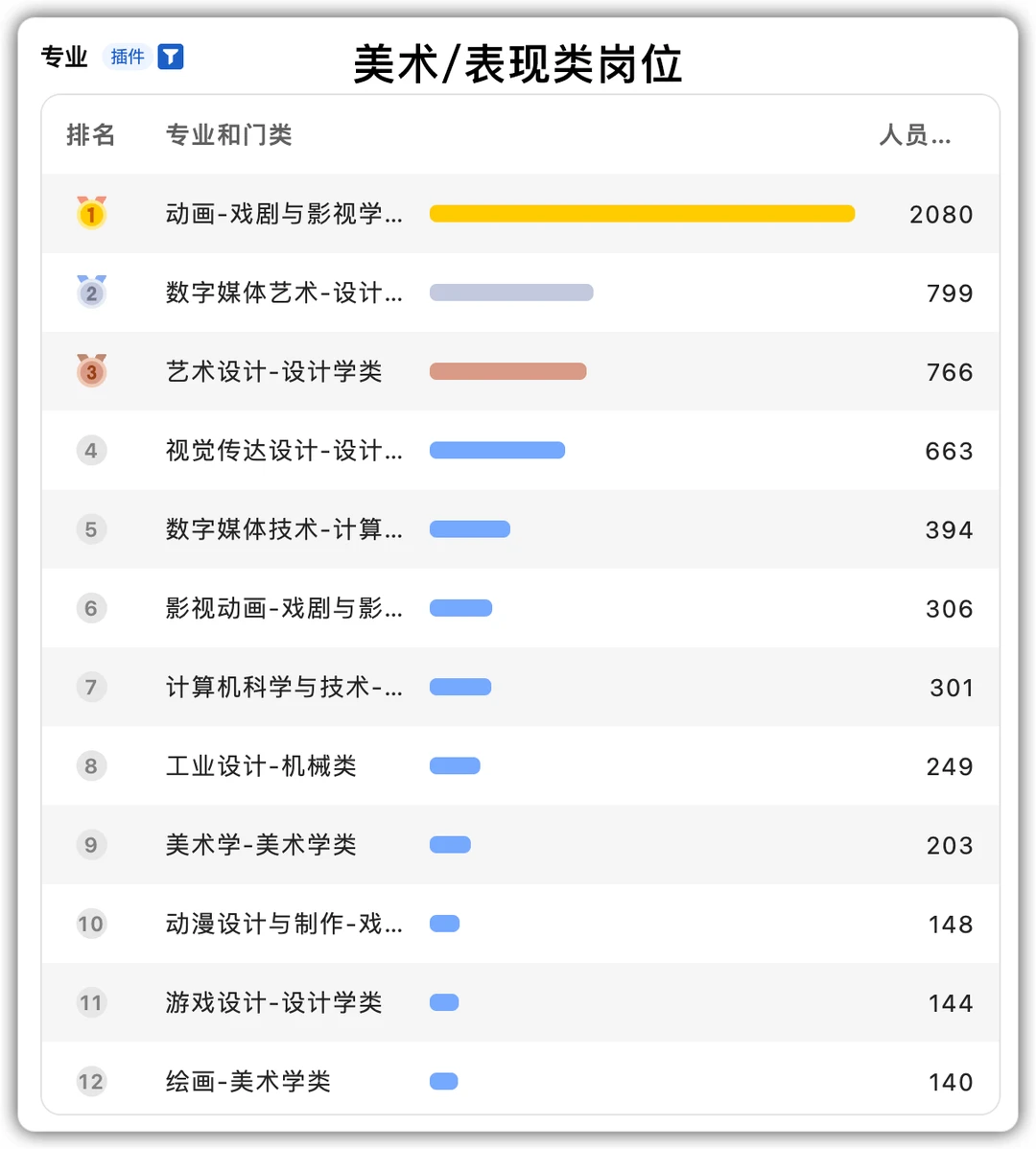Viewport: 1036px width, 1149px height.
Task: Click the blue bar for 视觉传达设计
Action: 497,451
